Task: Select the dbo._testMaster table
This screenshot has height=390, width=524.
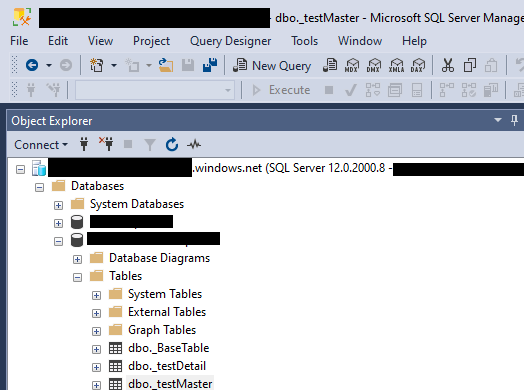Action: (x=170, y=384)
